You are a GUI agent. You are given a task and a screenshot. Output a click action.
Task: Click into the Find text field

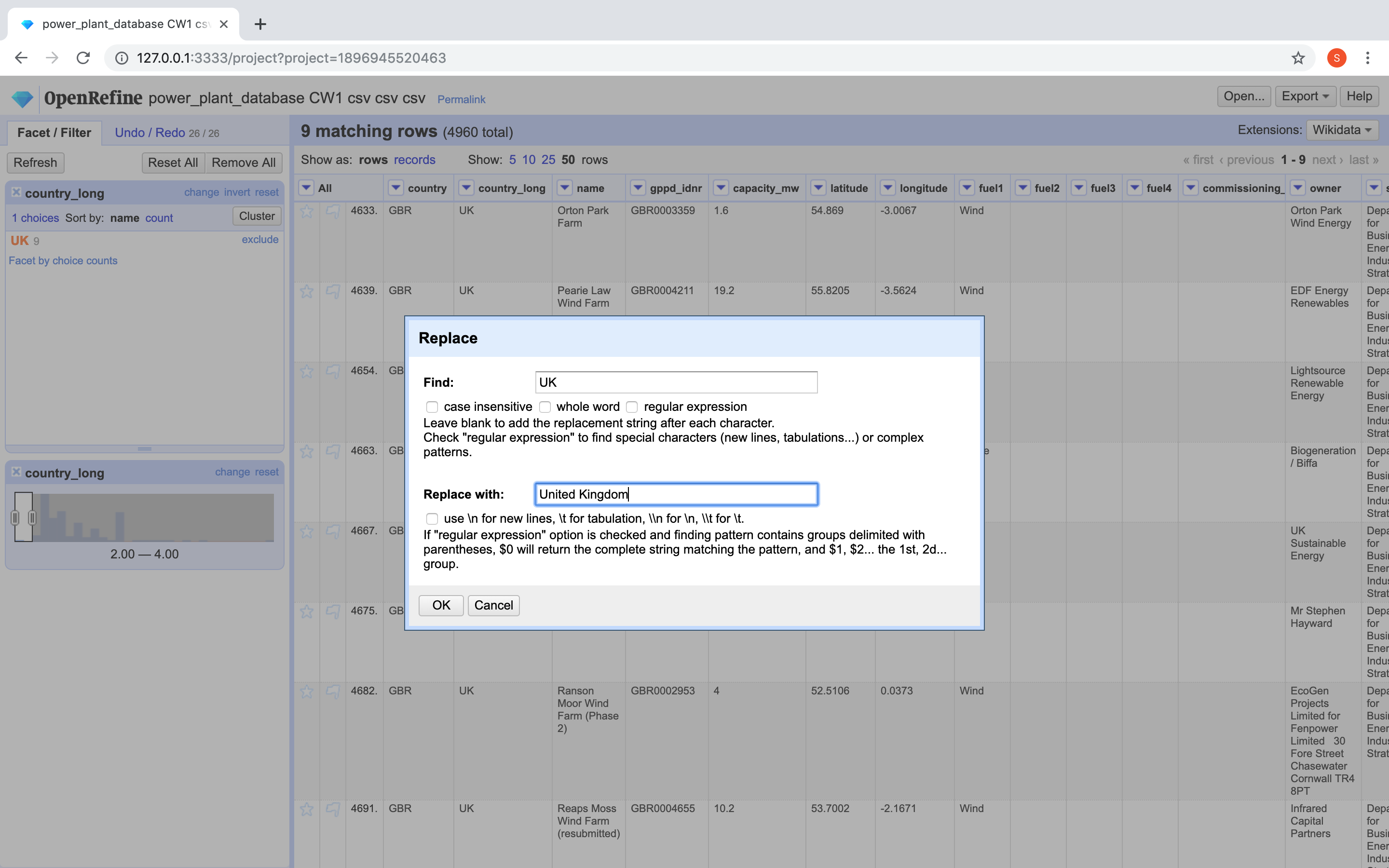click(676, 382)
